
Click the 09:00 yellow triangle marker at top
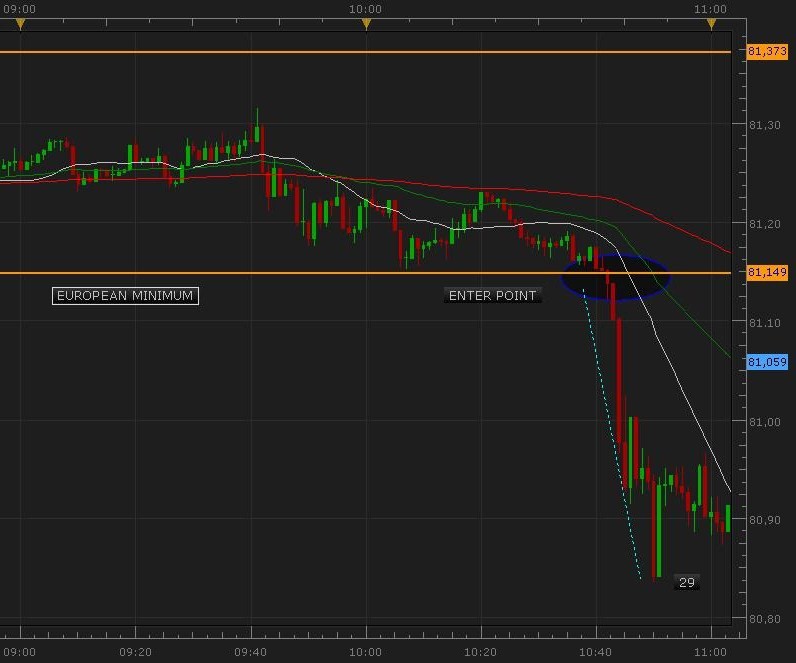tap(20, 23)
